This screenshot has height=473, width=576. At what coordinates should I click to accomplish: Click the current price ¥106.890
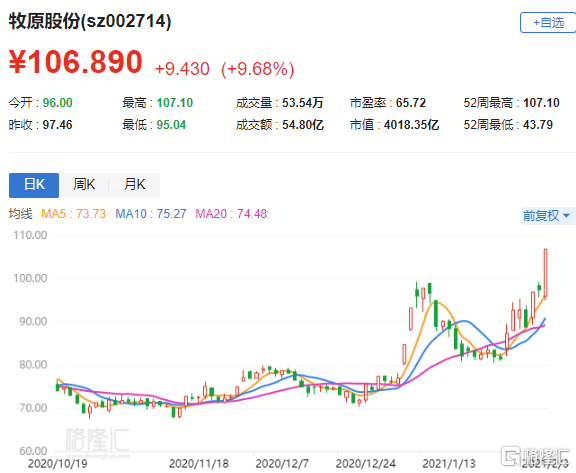pos(76,61)
